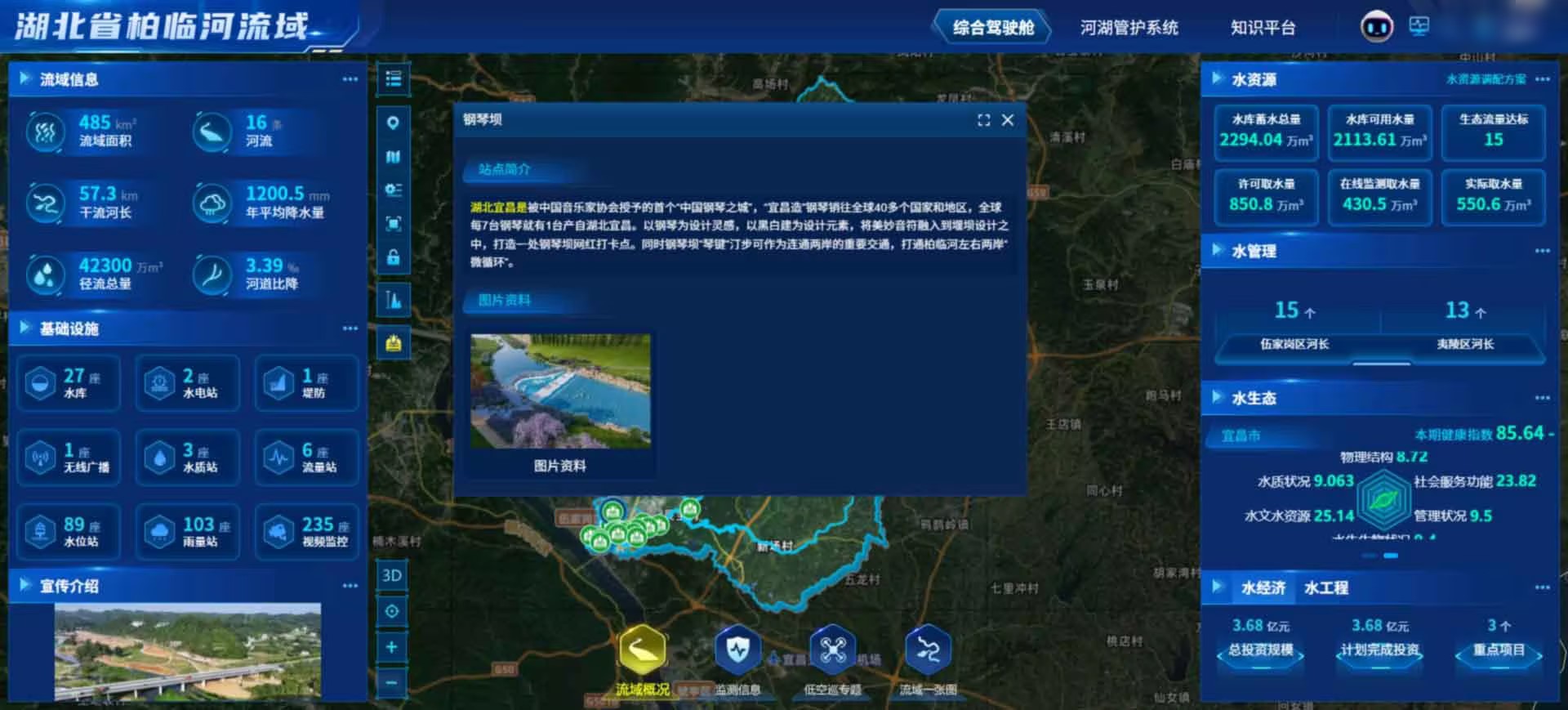The width and height of the screenshot is (1568, 710).
Task: Open more options for 基础设施 panel
Action: pos(350,328)
